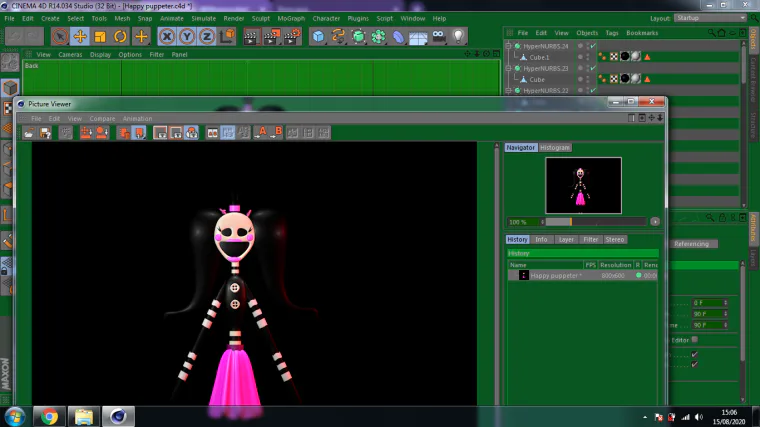The width and height of the screenshot is (760, 427).
Task: Open the MoGraph menu
Action: (291, 18)
